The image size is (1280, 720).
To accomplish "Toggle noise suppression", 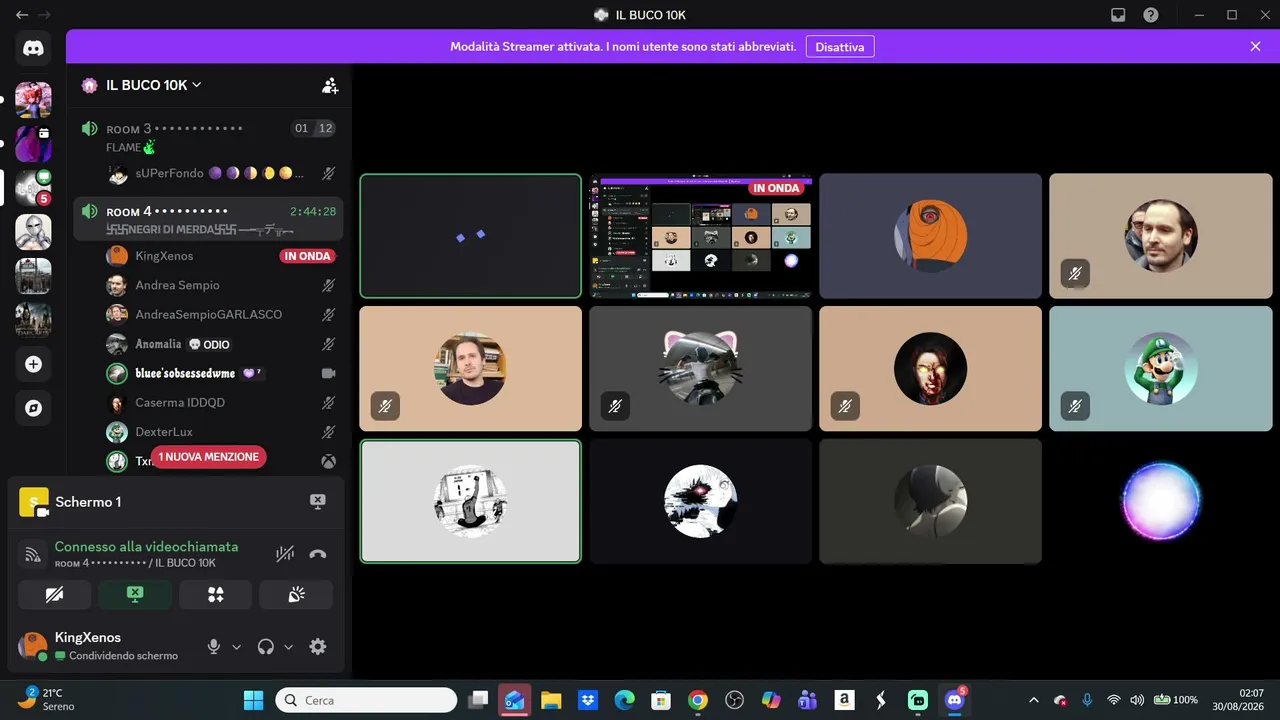I will pos(285,554).
